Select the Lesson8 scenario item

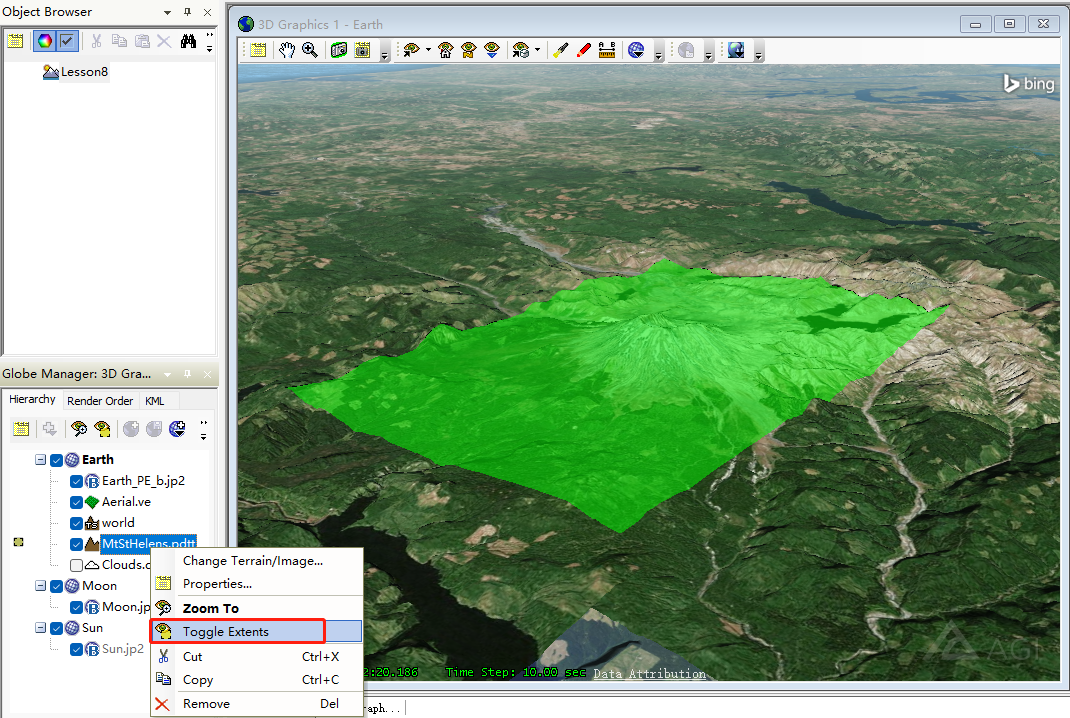coord(83,72)
